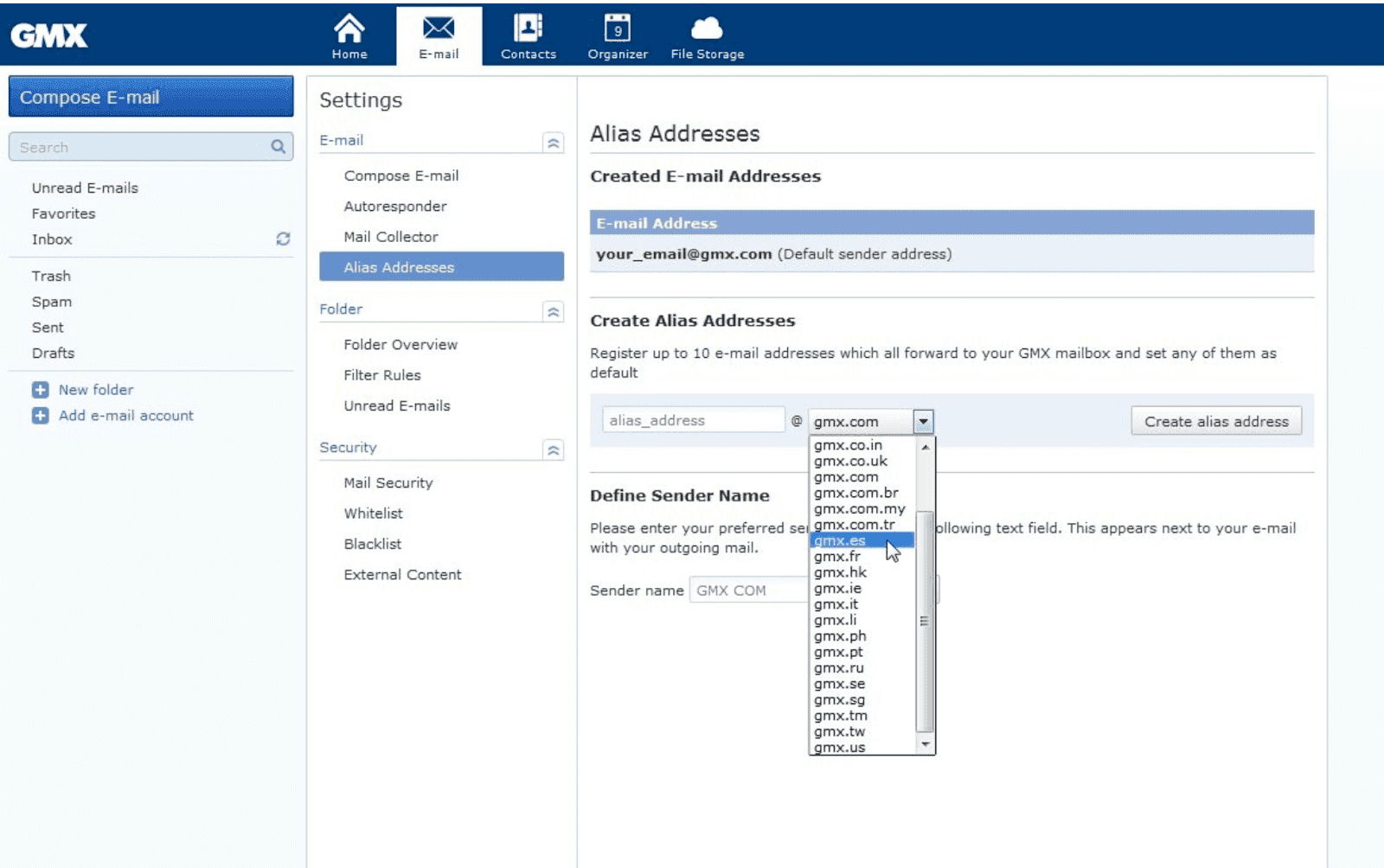Click the New folder link text
The height and width of the screenshot is (868, 1384).
[x=96, y=390]
